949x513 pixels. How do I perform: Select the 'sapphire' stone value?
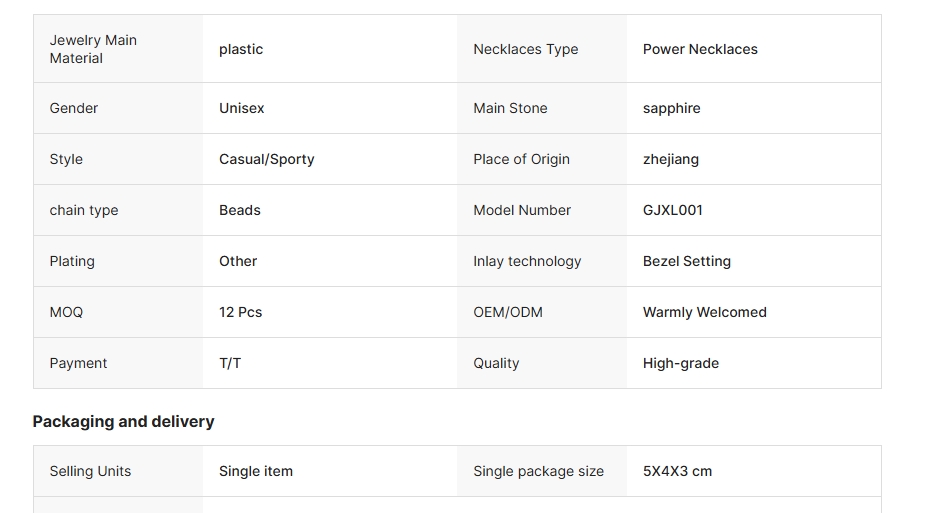pyautogui.click(x=671, y=108)
